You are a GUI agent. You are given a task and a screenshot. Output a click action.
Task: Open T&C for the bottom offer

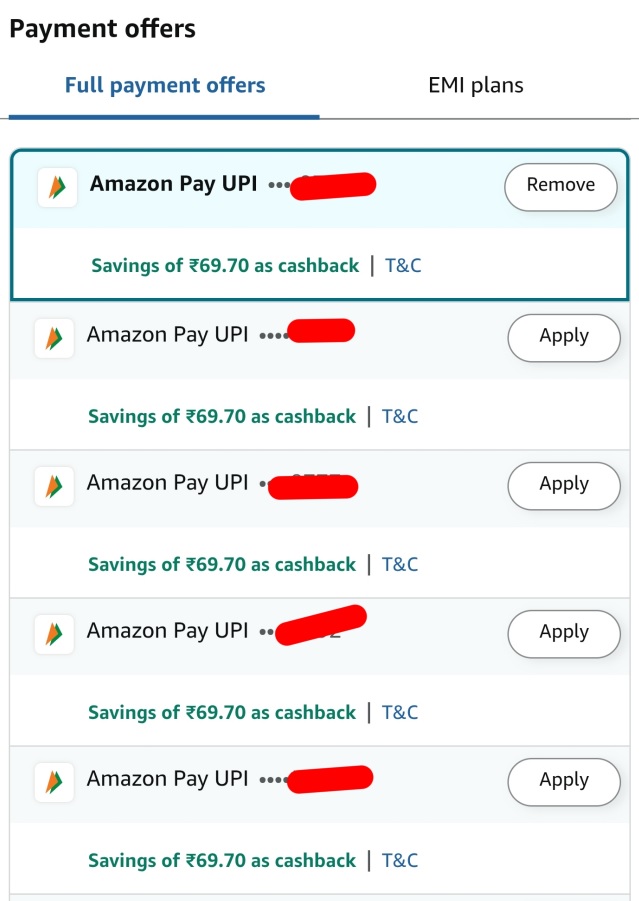401,860
